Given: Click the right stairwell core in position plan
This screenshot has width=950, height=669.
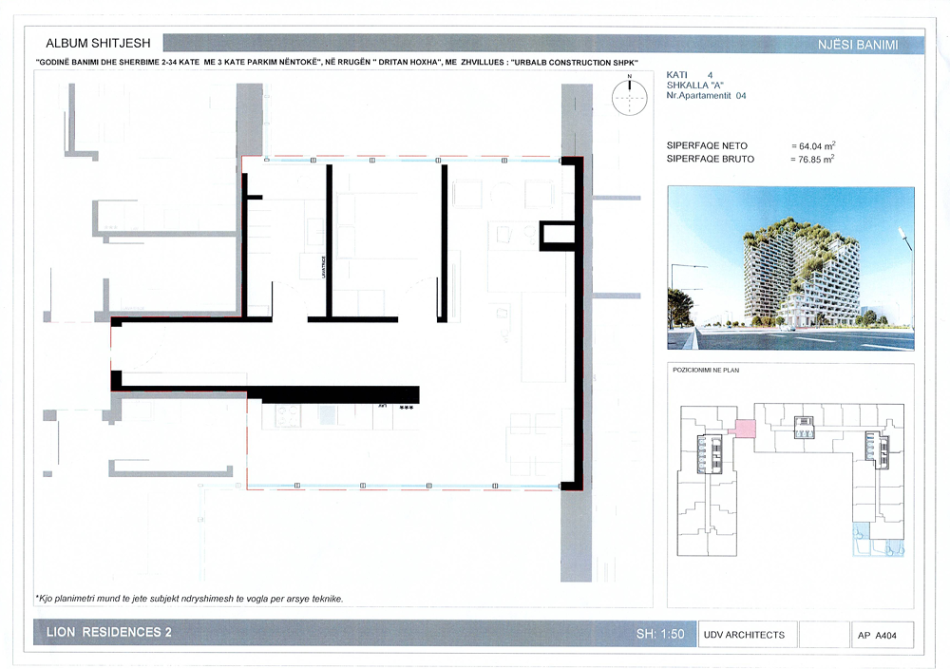Looking at the screenshot, I should [876, 448].
